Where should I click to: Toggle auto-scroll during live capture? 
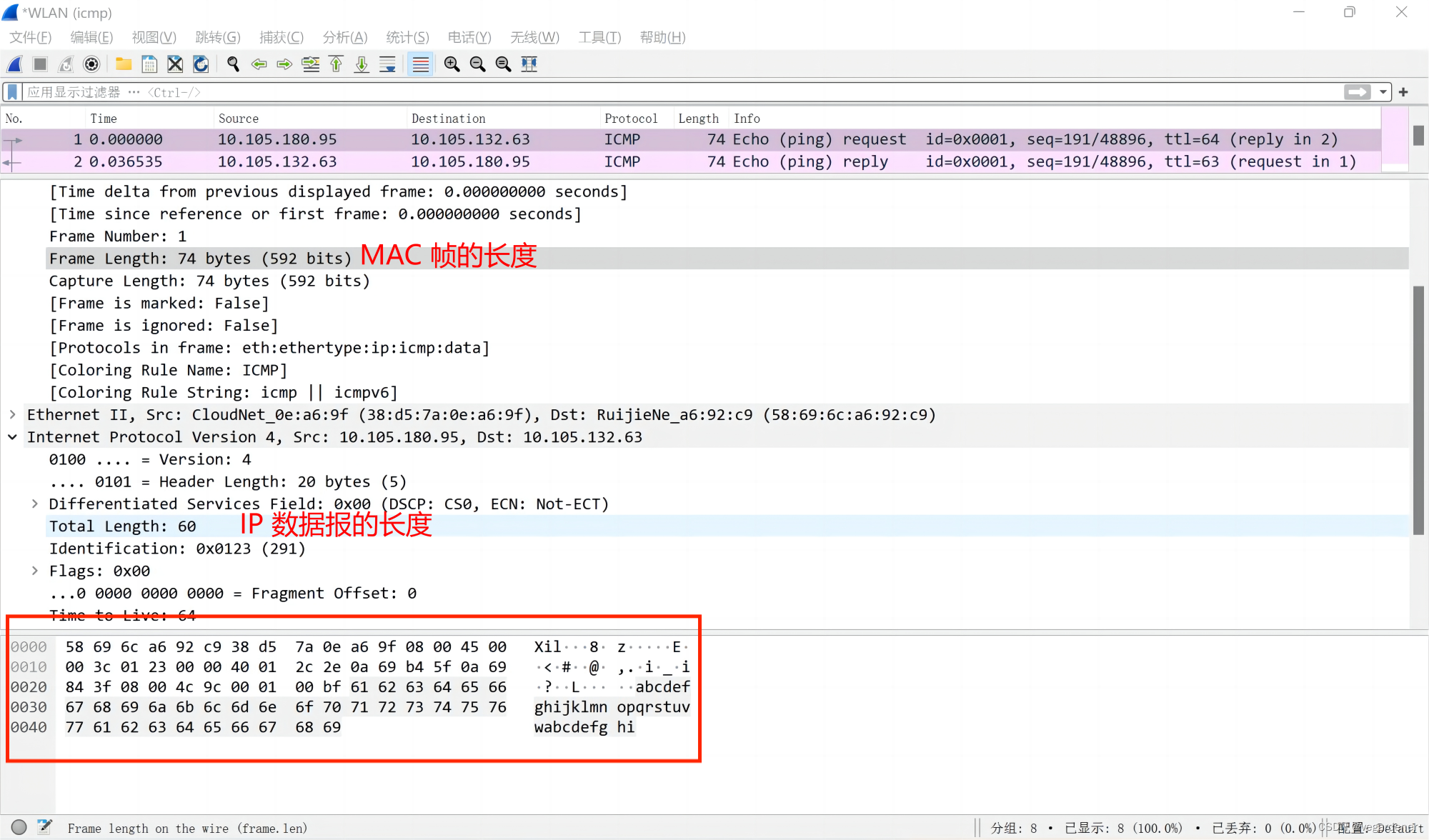coord(387,64)
